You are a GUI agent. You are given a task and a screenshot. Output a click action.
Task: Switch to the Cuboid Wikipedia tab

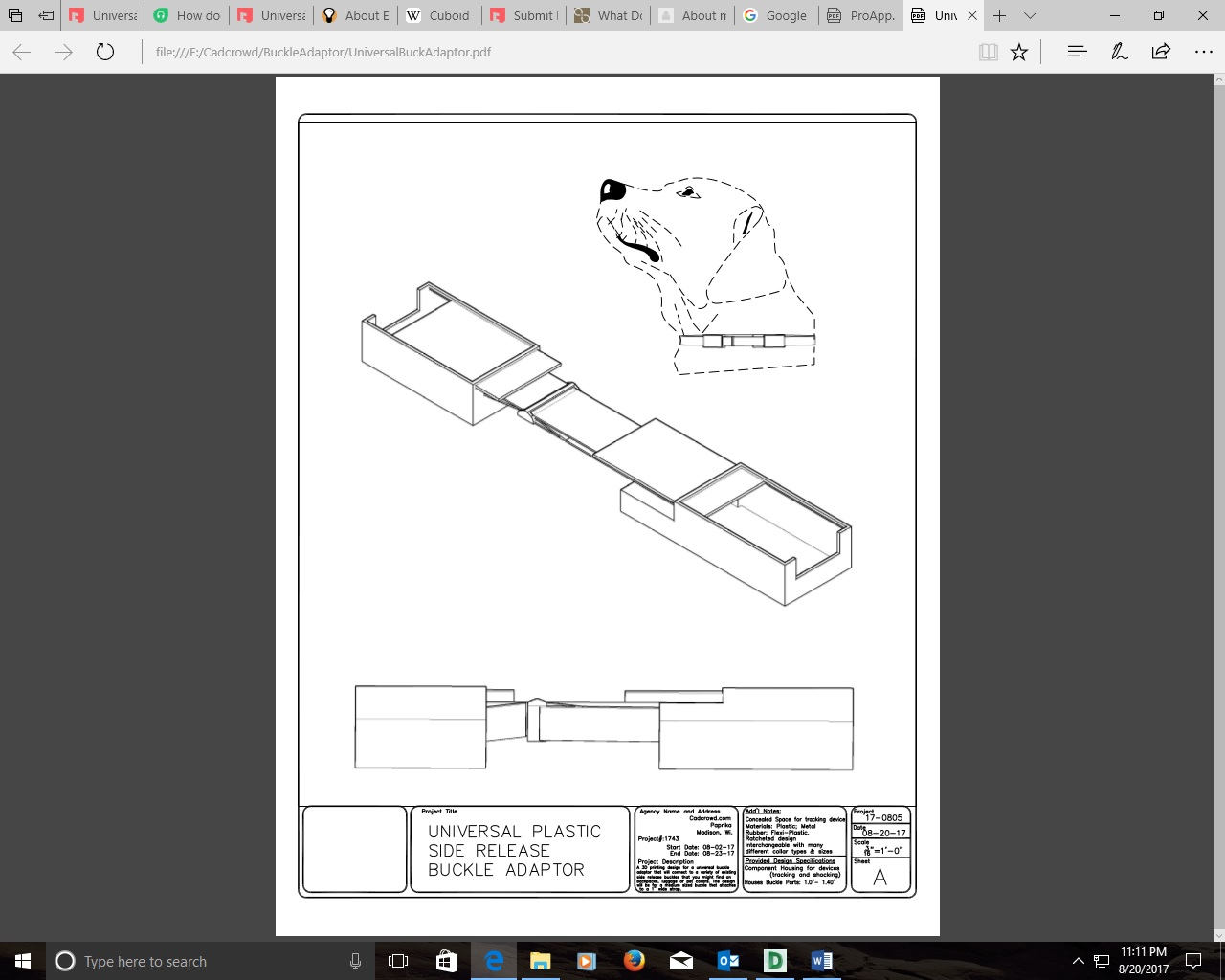pyautogui.click(x=439, y=15)
